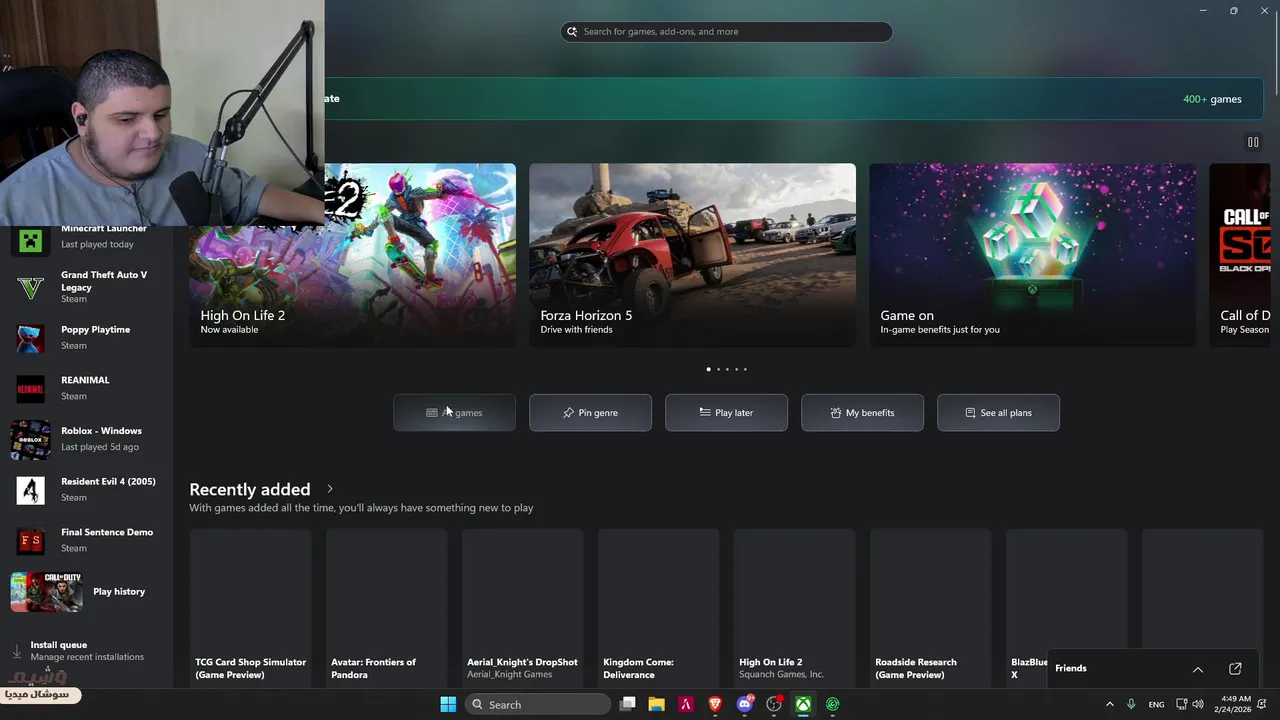Go to the first carousel page dot
1280x720 pixels.
[709, 369]
